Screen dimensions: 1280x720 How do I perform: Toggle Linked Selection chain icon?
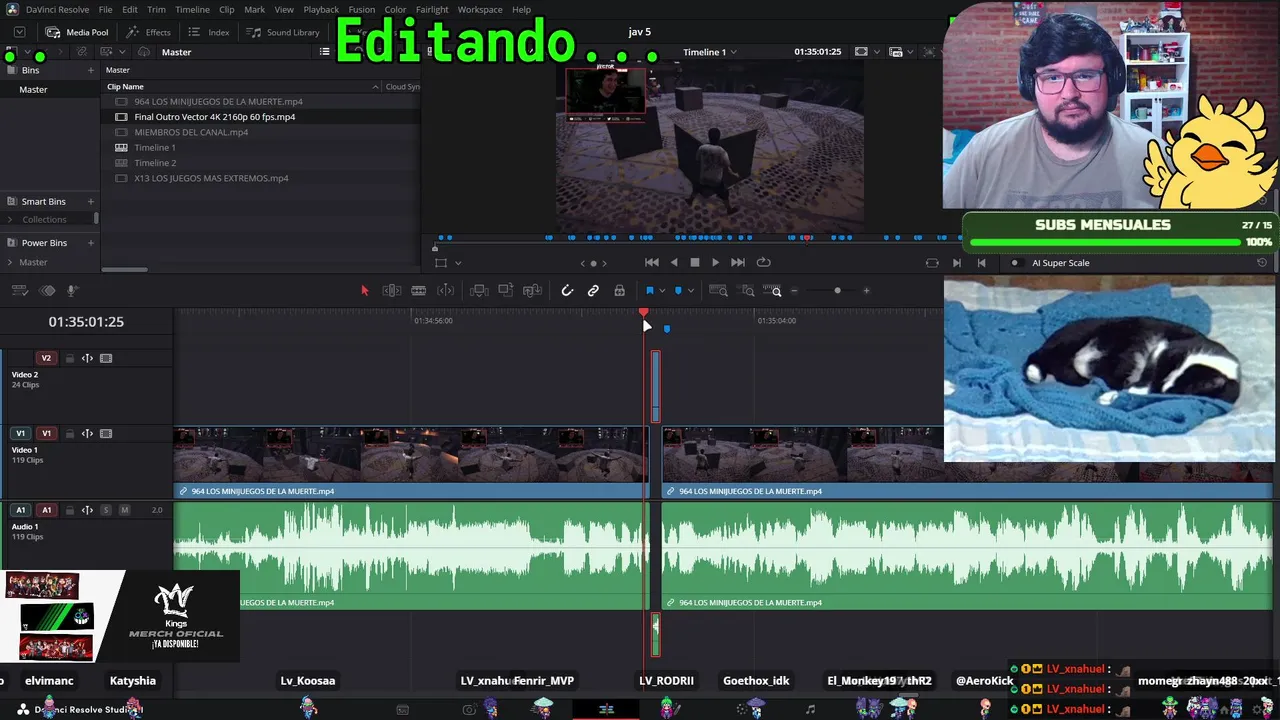tap(593, 291)
